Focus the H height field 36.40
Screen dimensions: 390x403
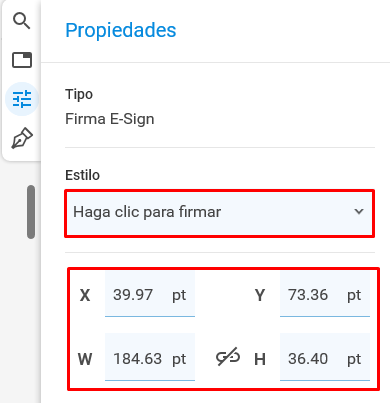click(325, 357)
